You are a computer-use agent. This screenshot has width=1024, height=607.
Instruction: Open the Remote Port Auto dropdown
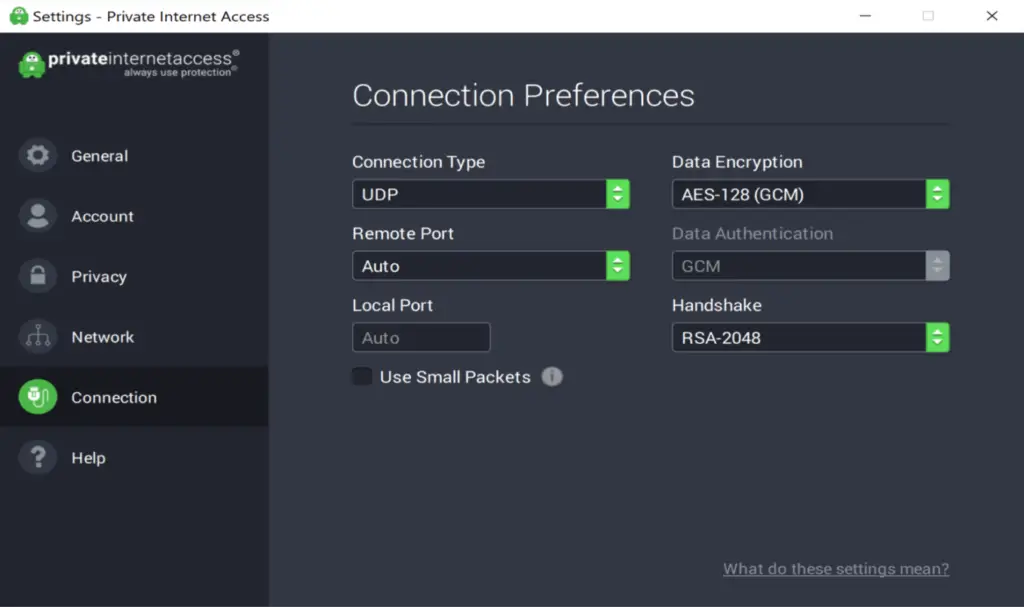point(490,266)
